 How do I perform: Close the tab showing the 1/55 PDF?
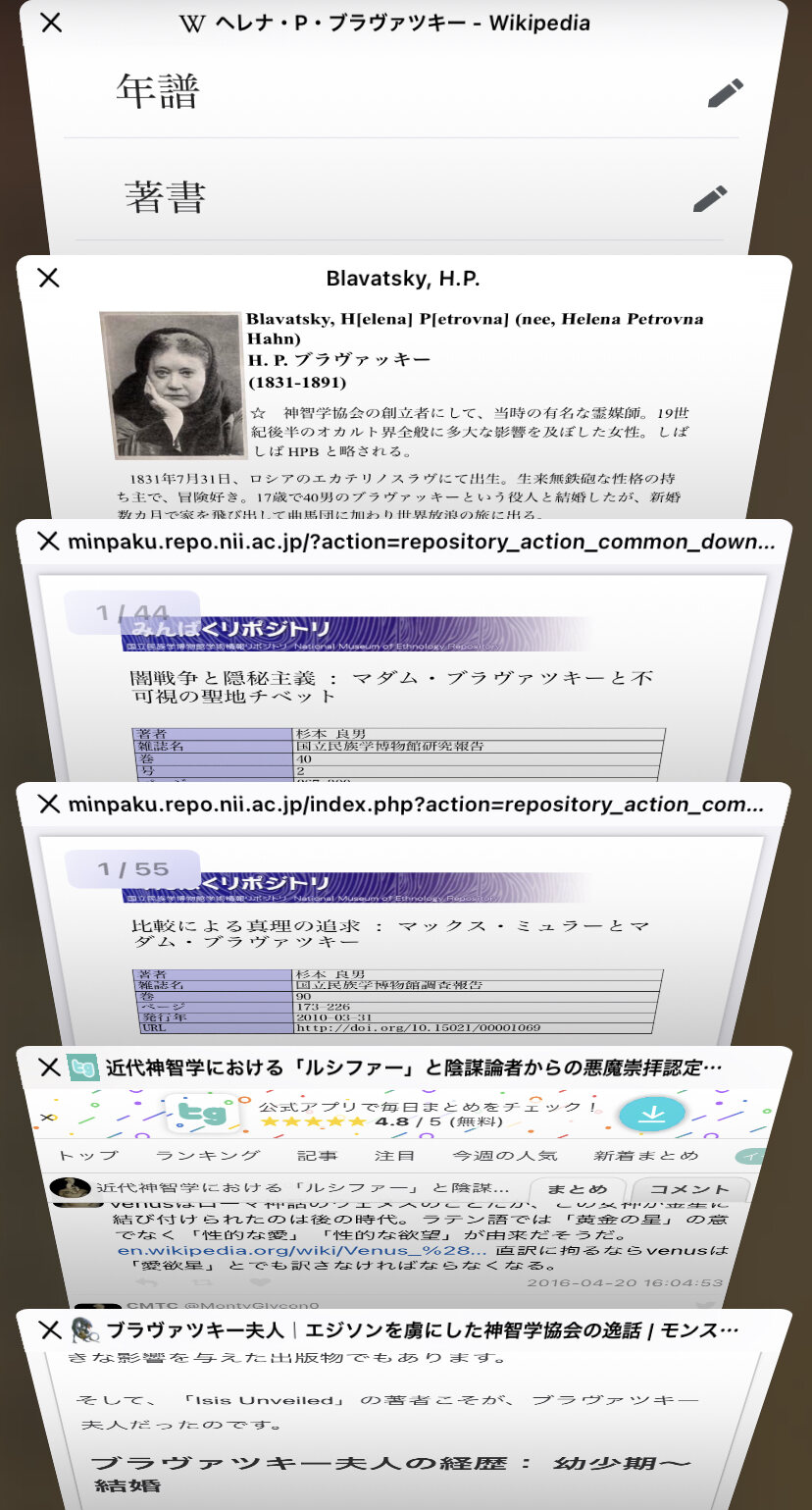[x=48, y=805]
